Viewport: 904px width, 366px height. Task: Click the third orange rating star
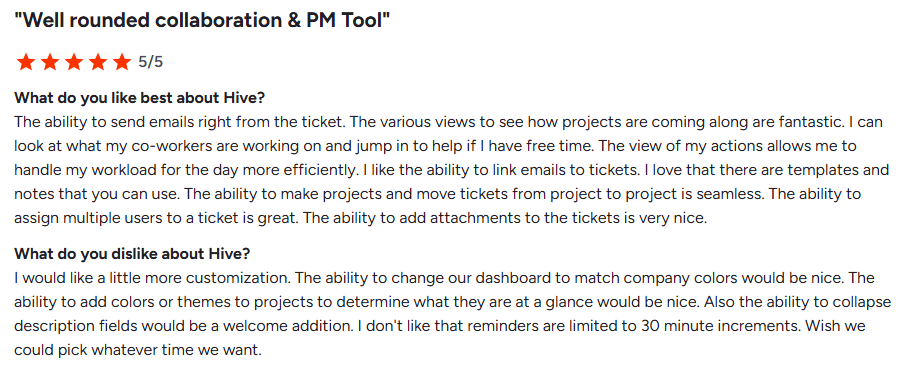pyautogui.click(x=73, y=62)
